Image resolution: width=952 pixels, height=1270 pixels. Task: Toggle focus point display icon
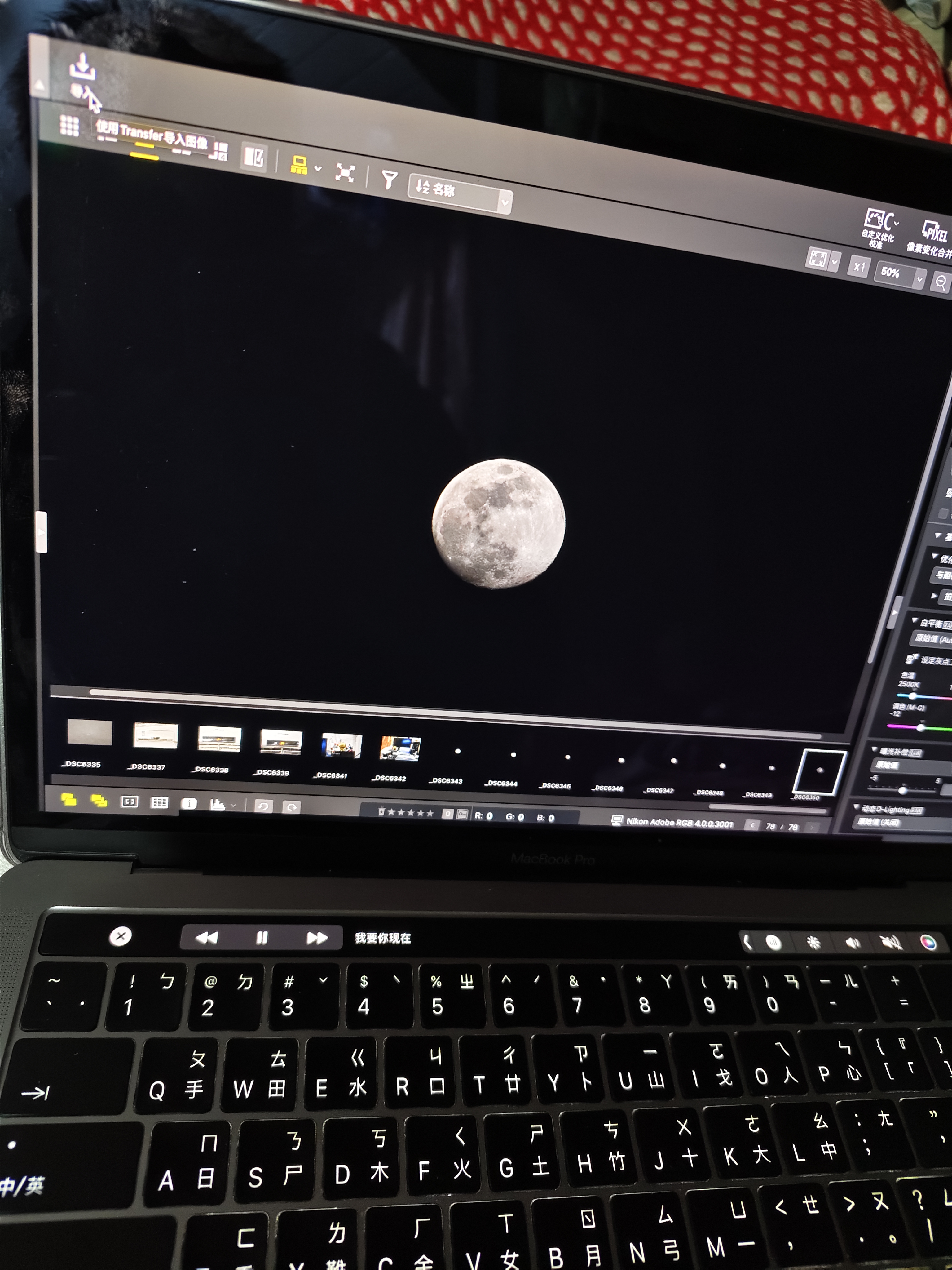click(130, 802)
